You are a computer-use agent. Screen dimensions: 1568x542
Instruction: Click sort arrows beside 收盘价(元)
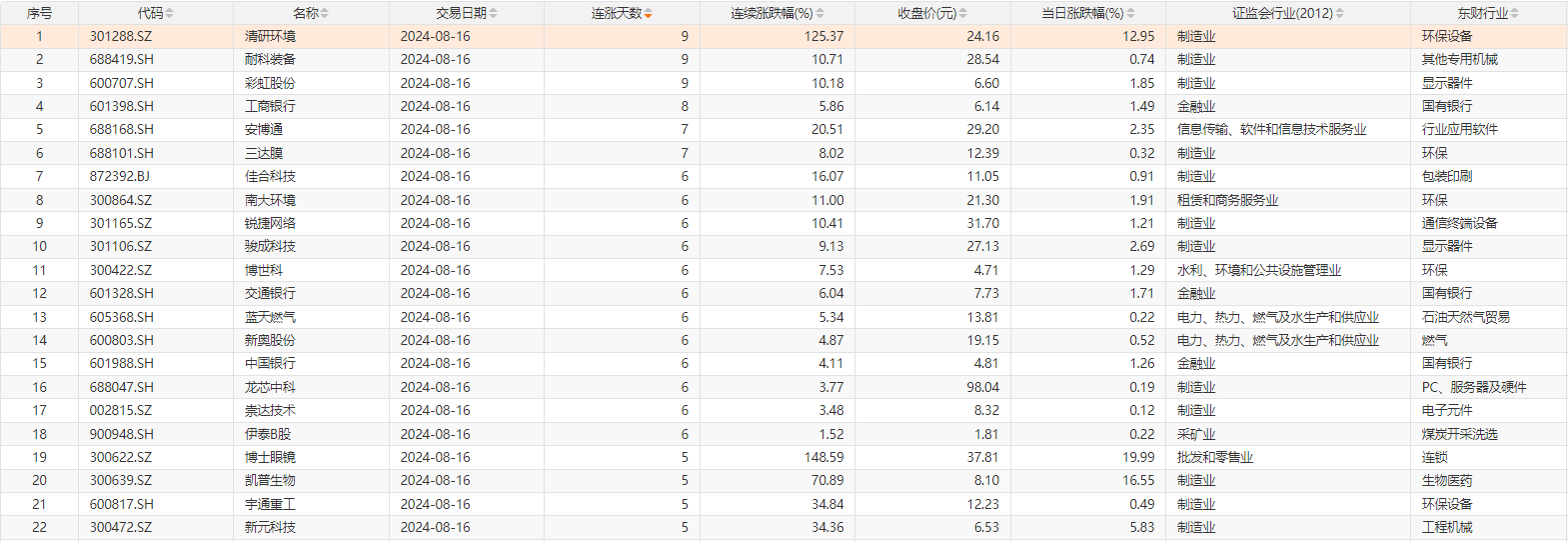[x=963, y=13]
